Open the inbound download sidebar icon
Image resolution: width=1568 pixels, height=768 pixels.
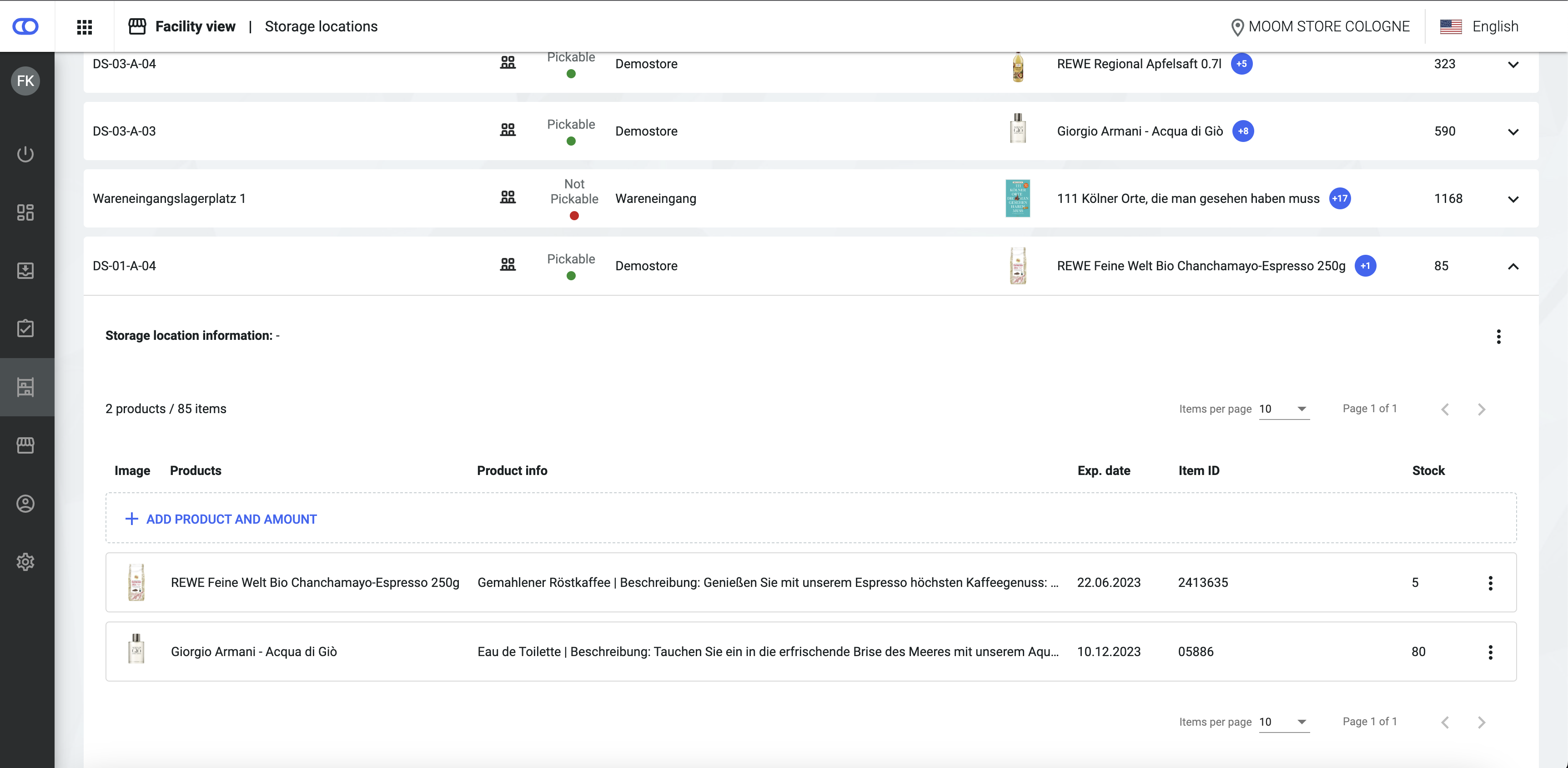pos(25,270)
